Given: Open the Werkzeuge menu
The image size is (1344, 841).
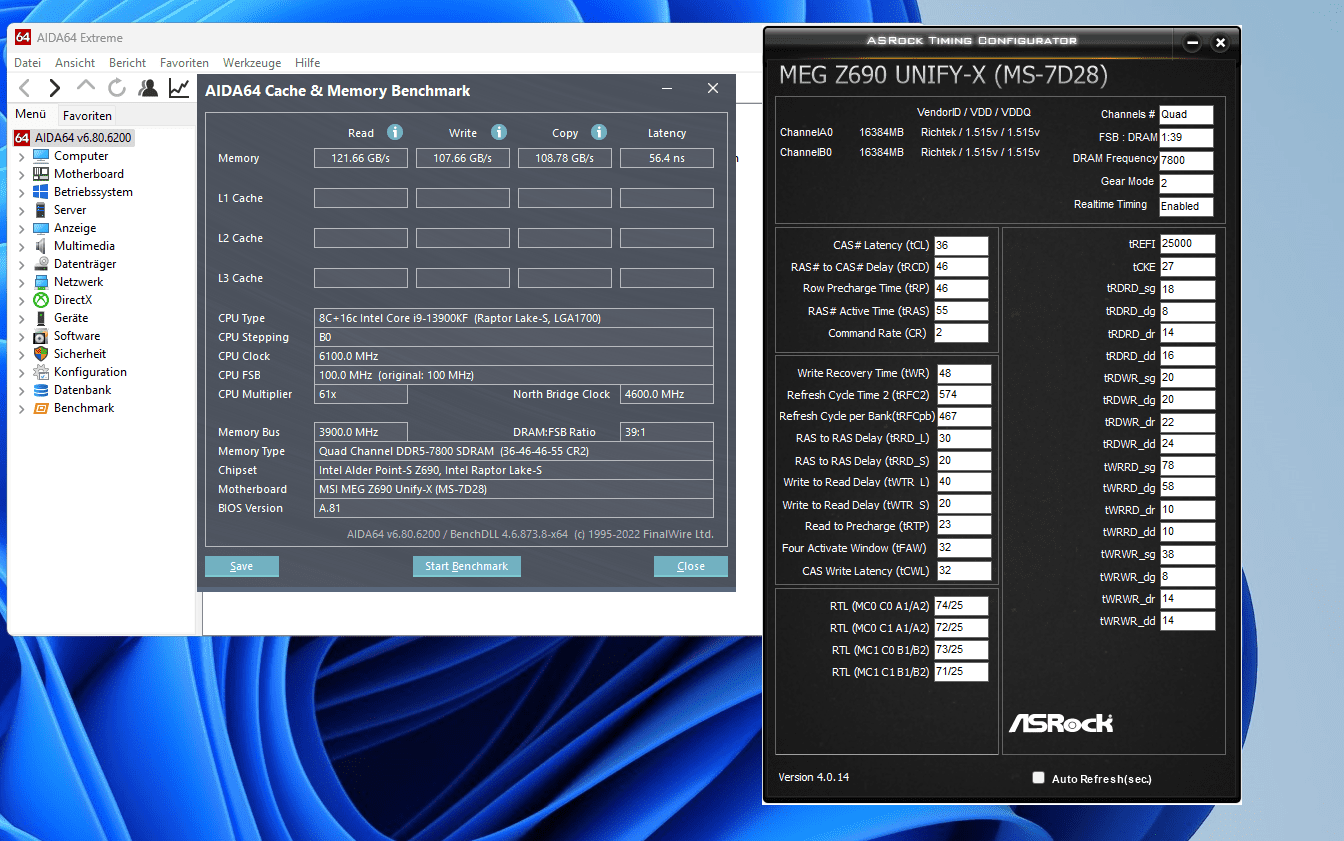Looking at the screenshot, I should (252, 62).
